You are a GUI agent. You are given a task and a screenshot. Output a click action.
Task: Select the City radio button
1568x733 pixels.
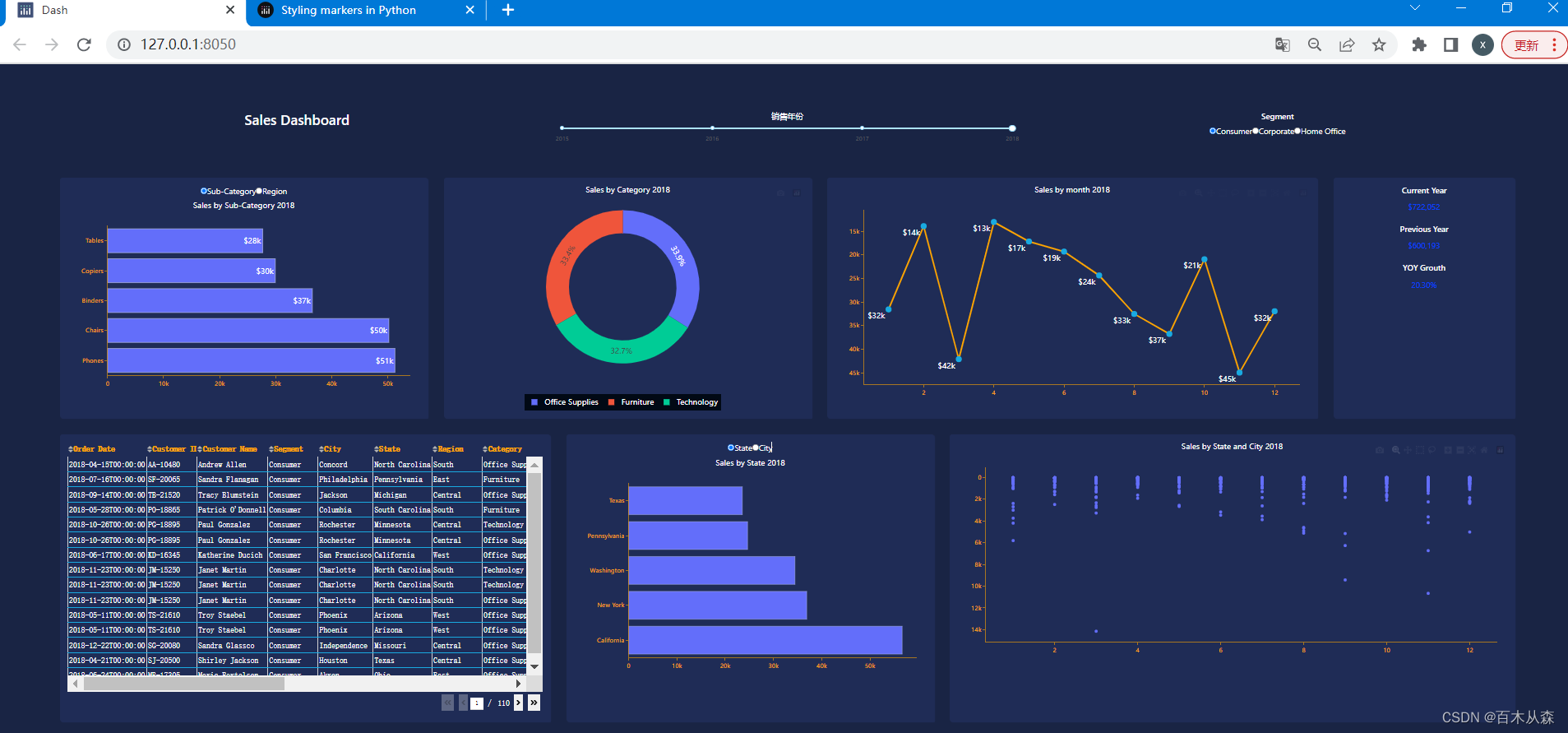pyautogui.click(x=756, y=448)
